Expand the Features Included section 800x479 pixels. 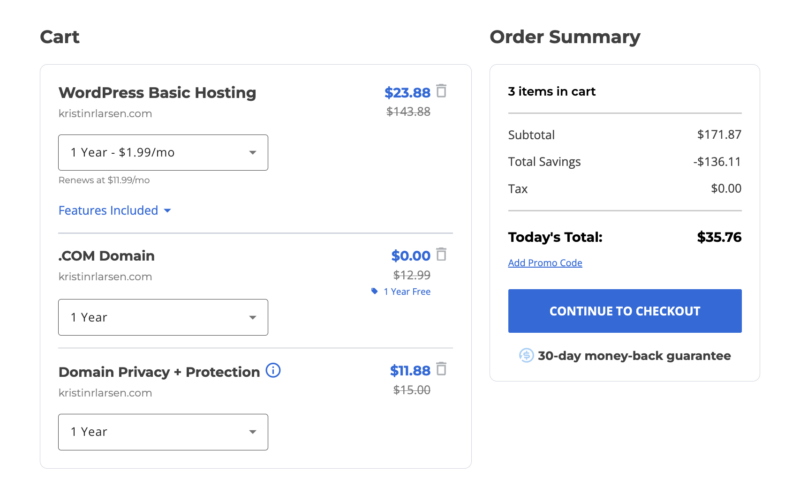tap(114, 210)
